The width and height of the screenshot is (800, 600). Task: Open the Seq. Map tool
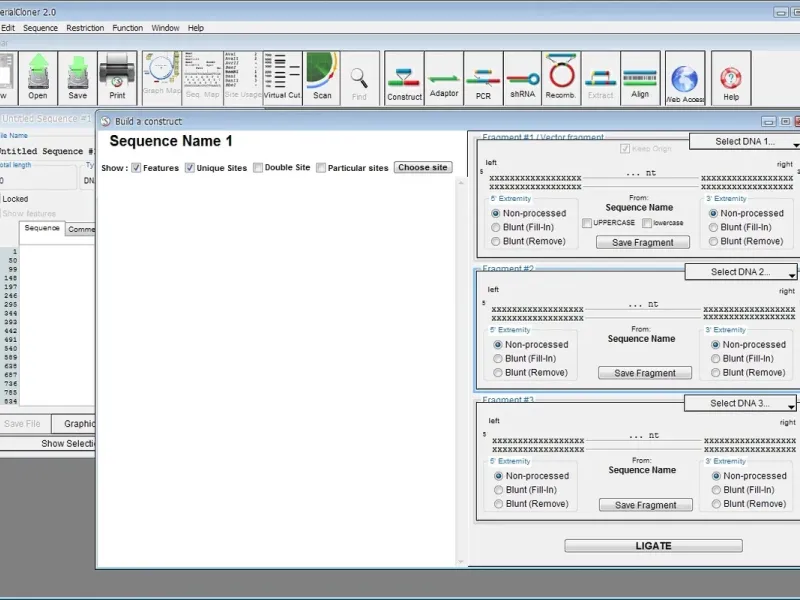(x=203, y=78)
